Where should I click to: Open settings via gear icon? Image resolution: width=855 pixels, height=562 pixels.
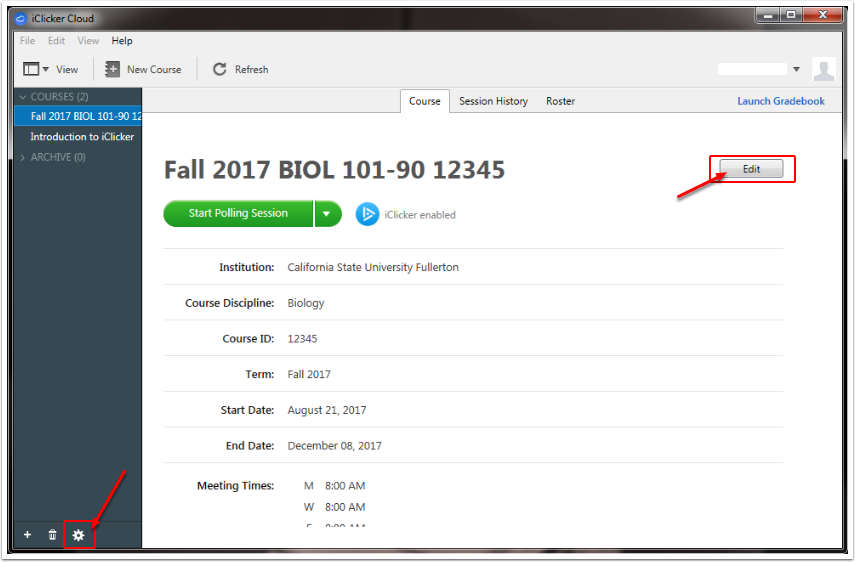(x=79, y=535)
